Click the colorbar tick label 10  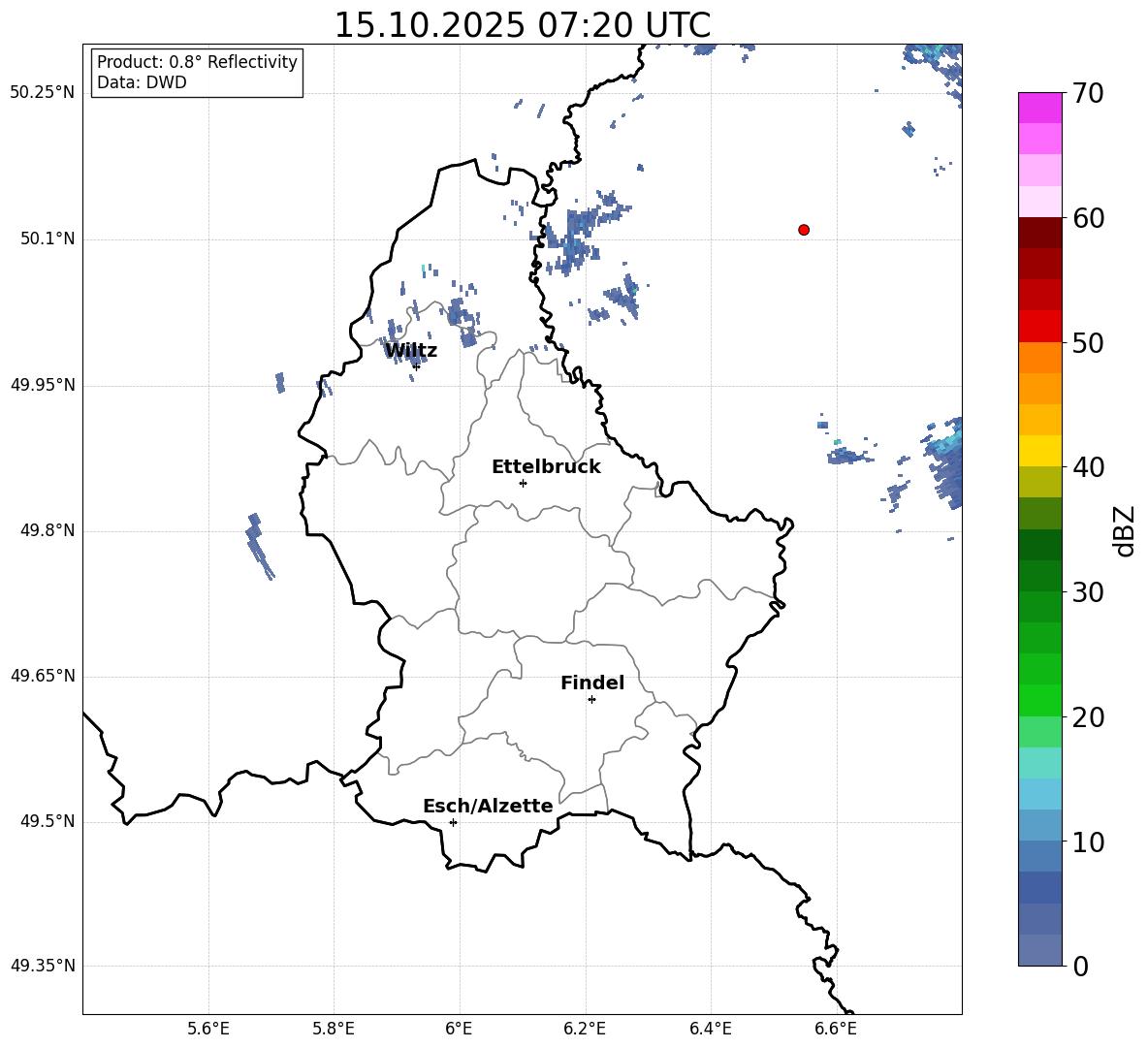[x=1088, y=842]
